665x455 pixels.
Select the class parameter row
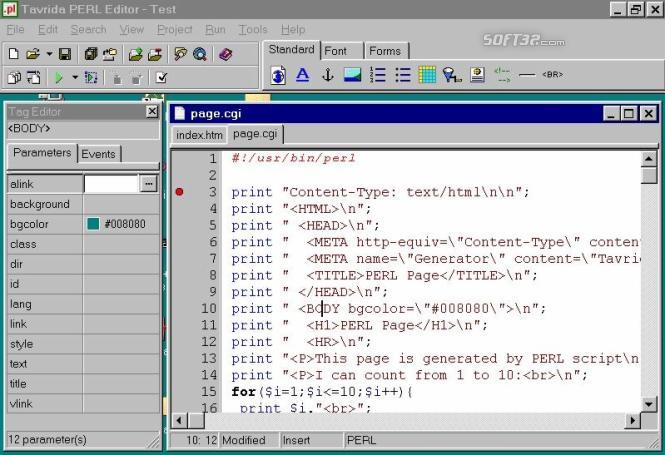pos(83,244)
